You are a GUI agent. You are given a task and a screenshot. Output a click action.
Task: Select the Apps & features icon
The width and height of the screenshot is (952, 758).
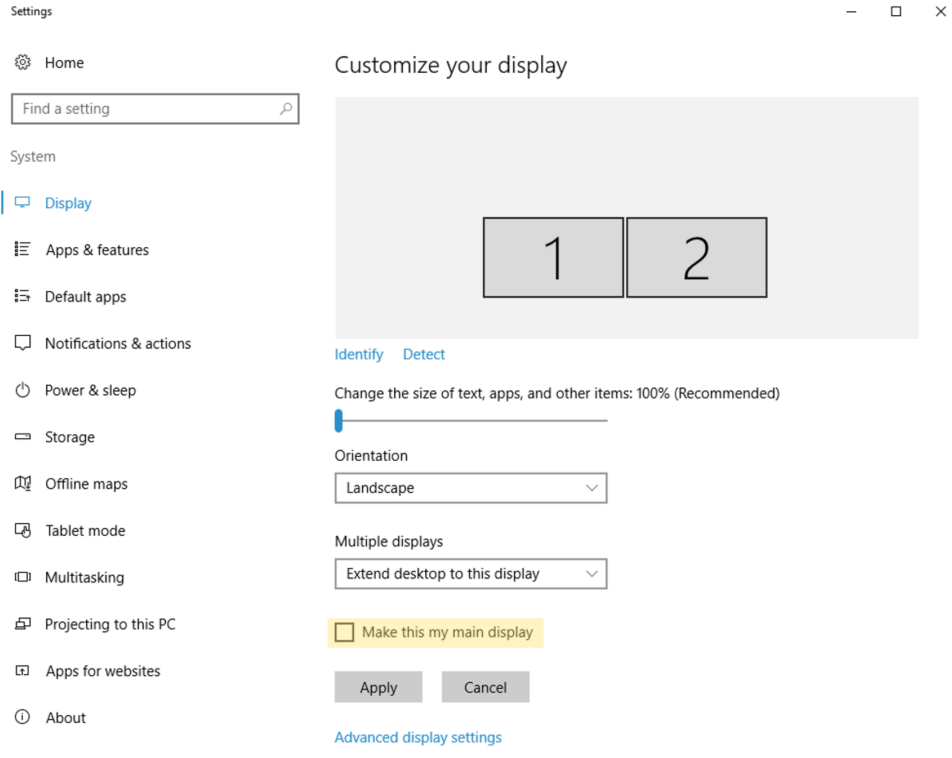click(x=22, y=249)
